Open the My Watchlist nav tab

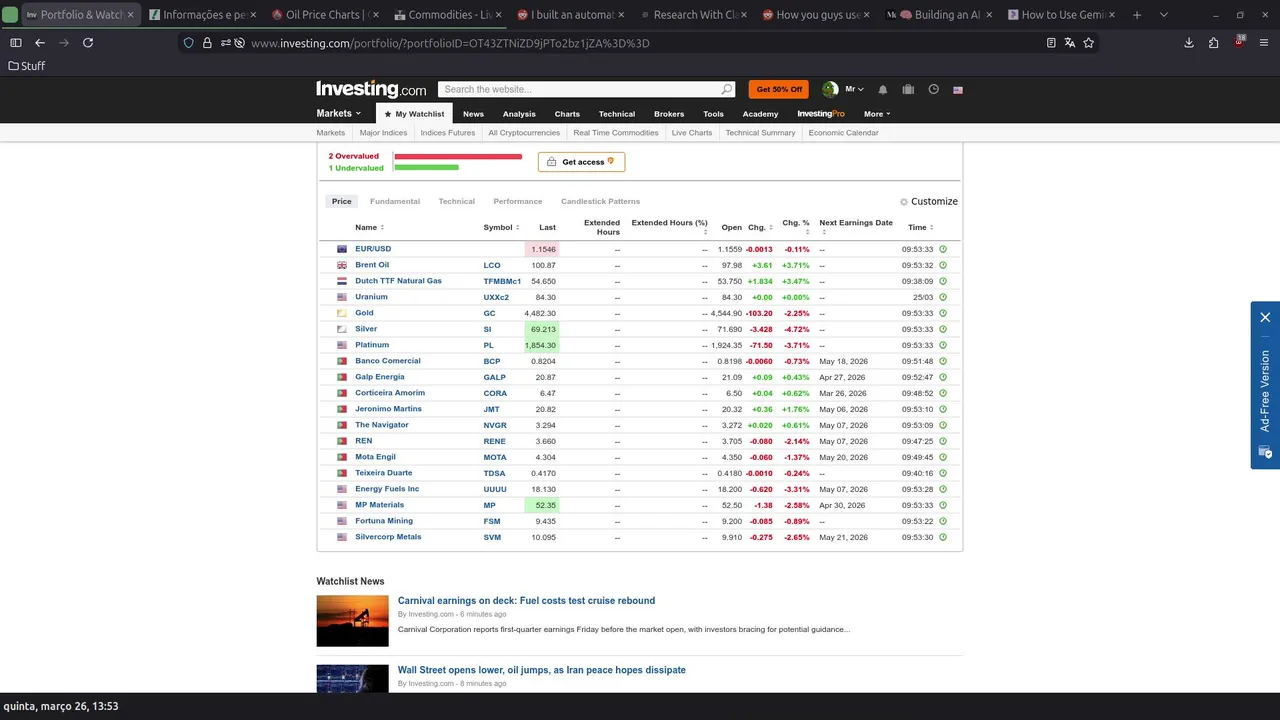click(414, 114)
